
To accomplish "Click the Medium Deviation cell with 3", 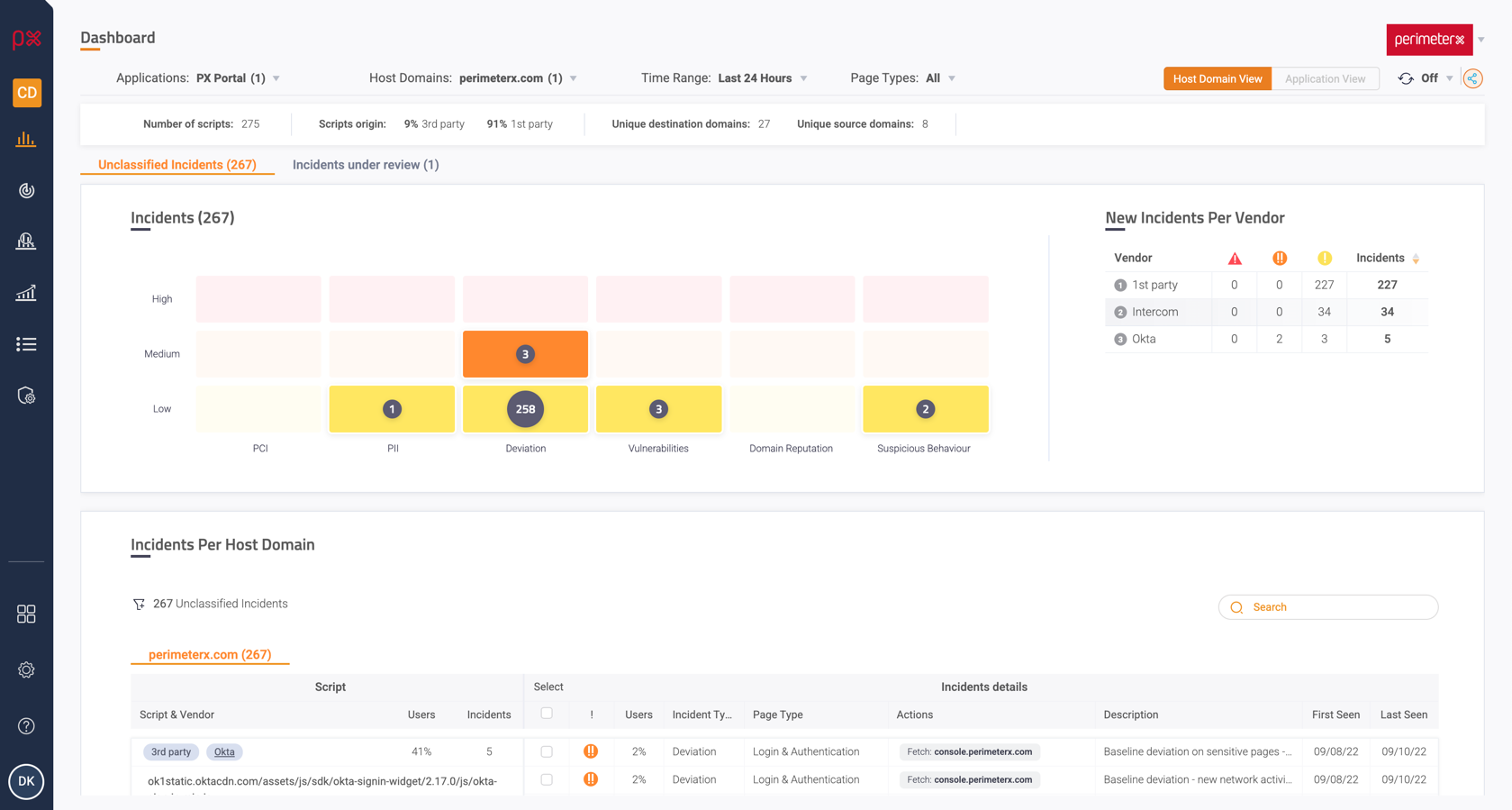I will click(525, 354).
